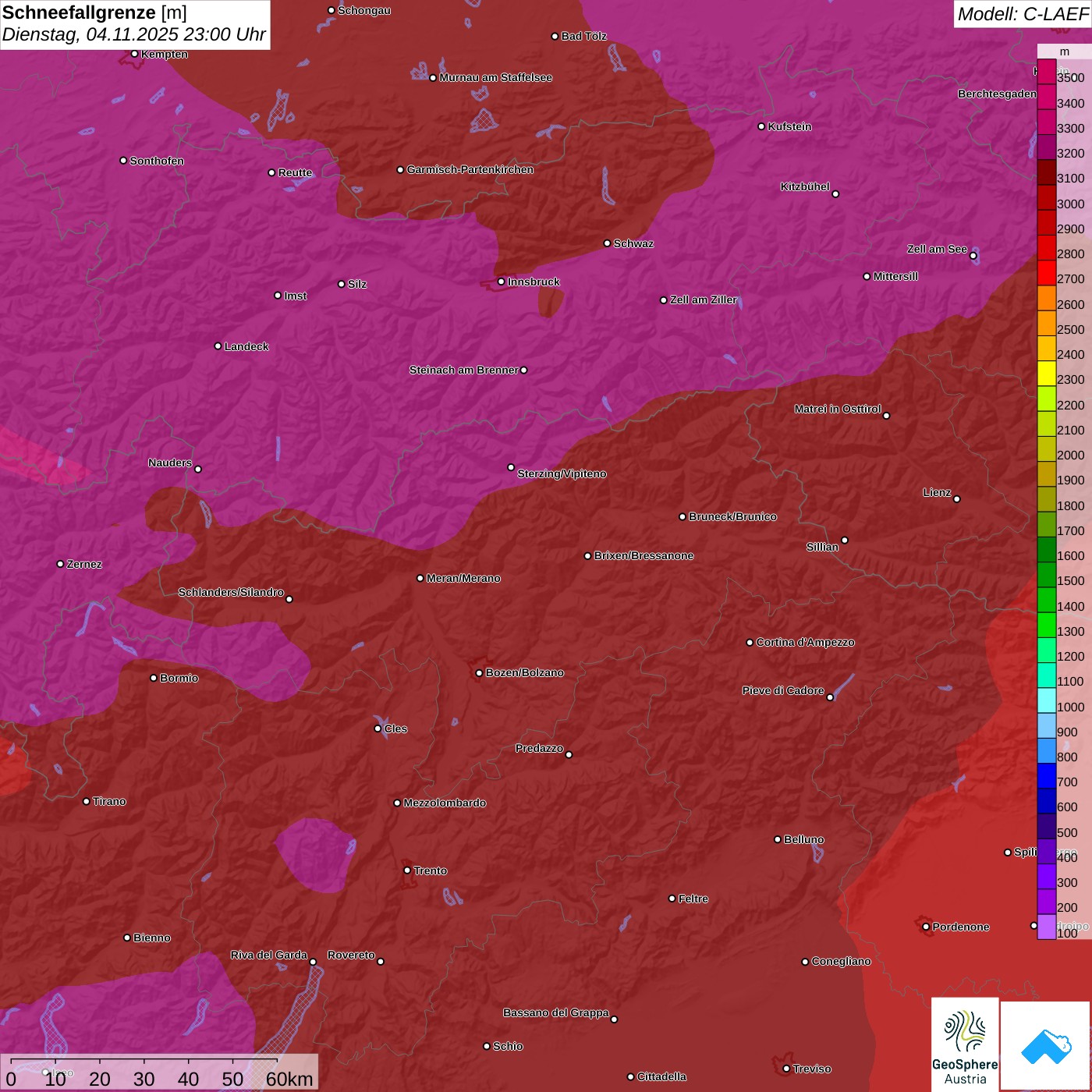1092x1092 pixels.
Task: Click the Zernez marker dot
Action: (x=60, y=564)
